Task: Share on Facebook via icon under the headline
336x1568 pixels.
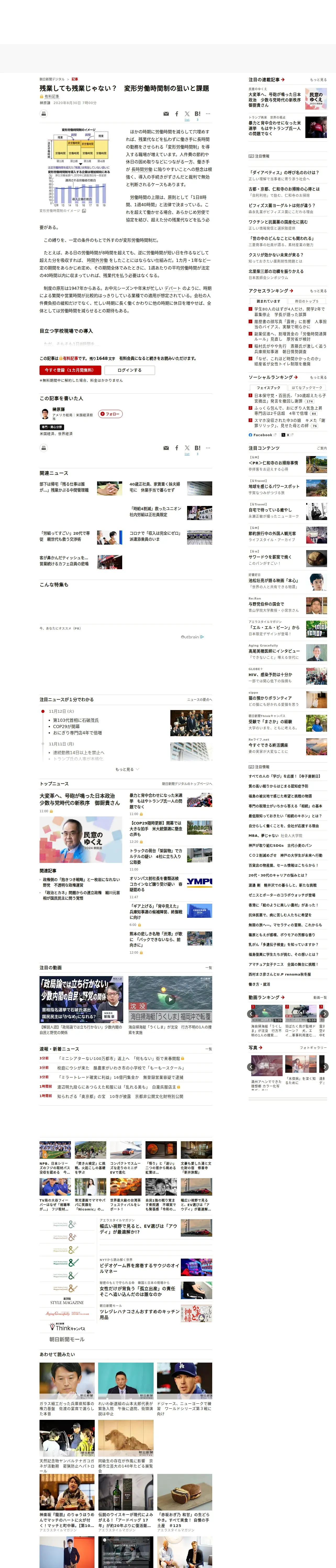Action: click(177, 114)
